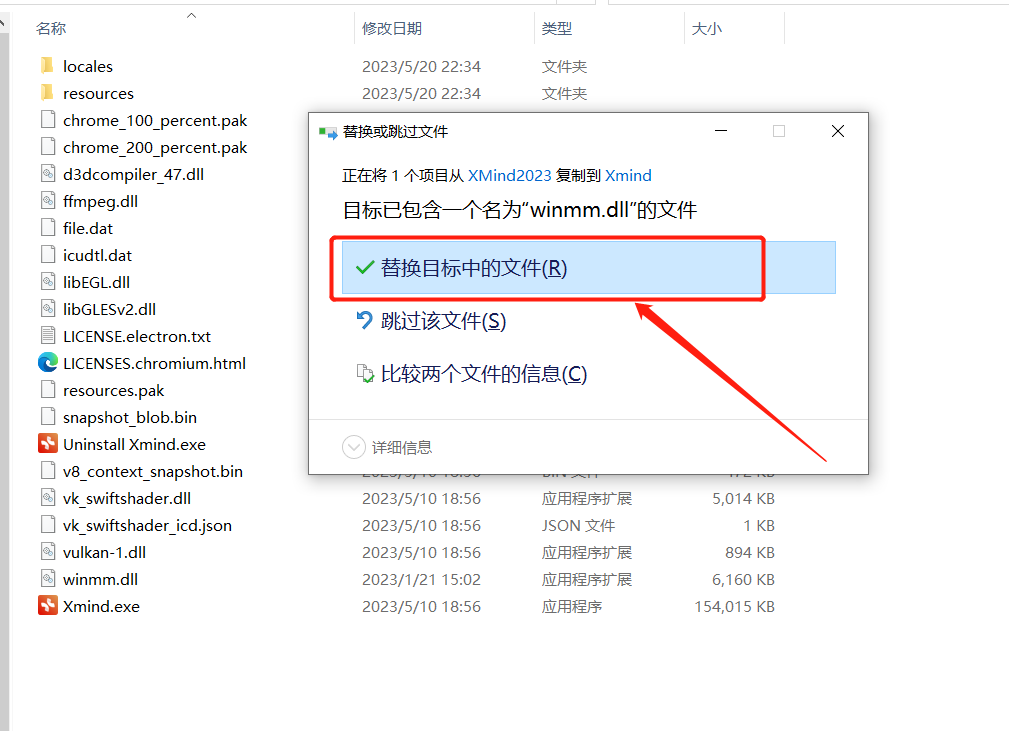The height and width of the screenshot is (731, 1009).
Task: Select the d3dcompiler_47.dll file icon
Action: tap(48, 173)
